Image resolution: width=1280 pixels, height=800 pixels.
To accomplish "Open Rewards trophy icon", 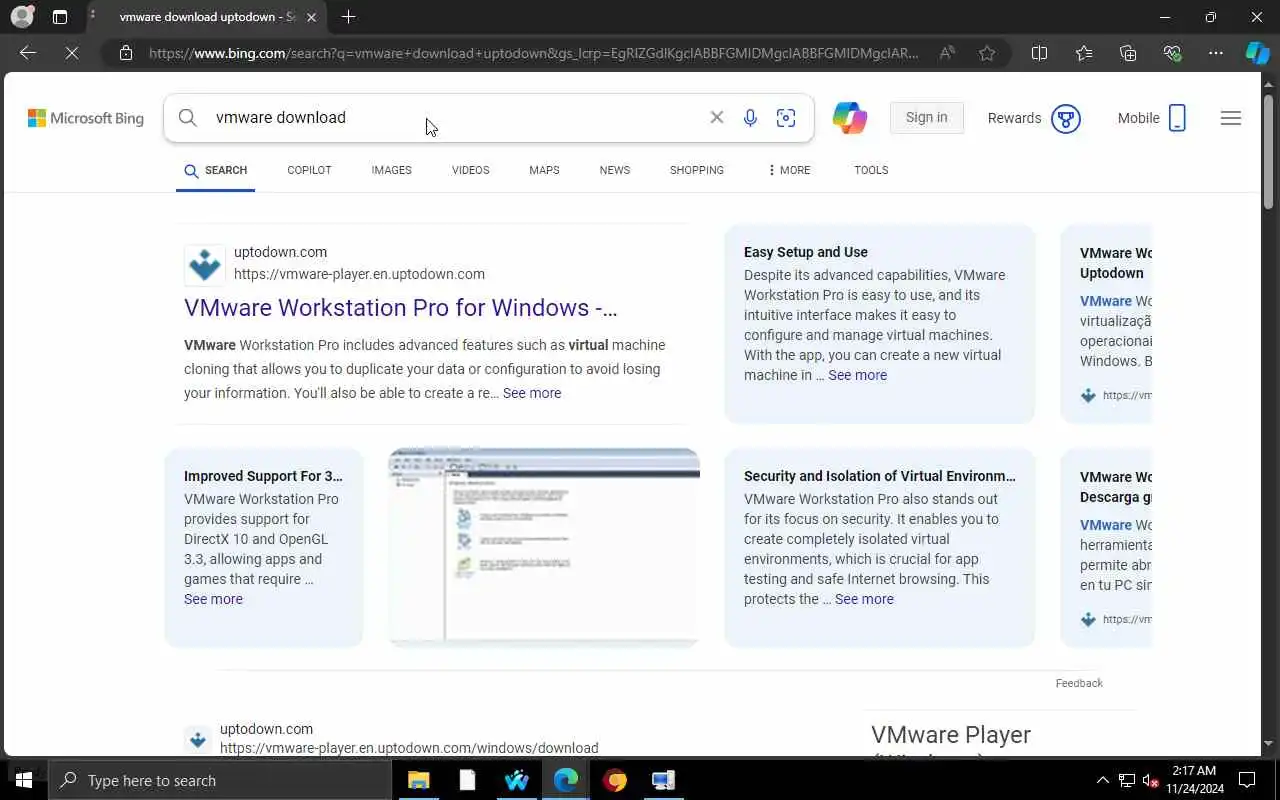I will click(x=1066, y=118).
